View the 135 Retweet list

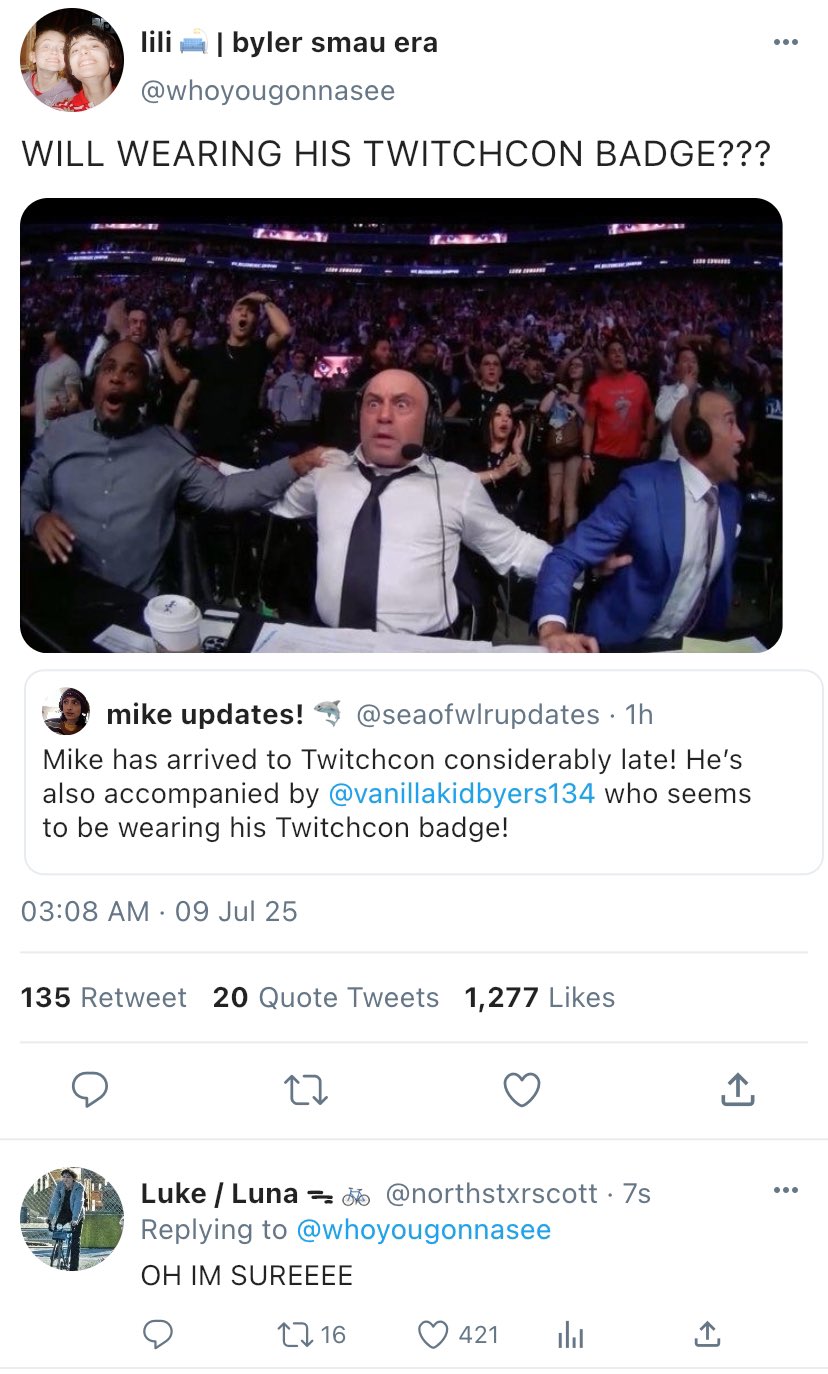[x=104, y=997]
